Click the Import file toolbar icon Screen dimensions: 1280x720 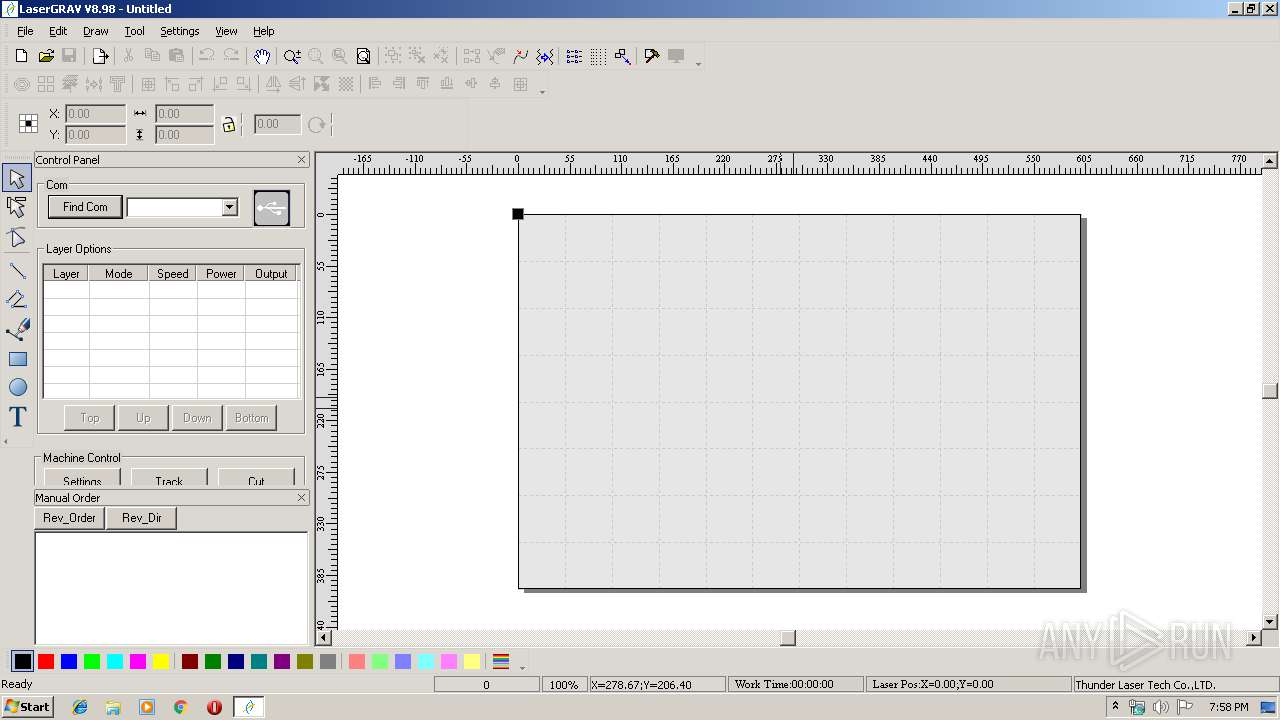point(100,56)
